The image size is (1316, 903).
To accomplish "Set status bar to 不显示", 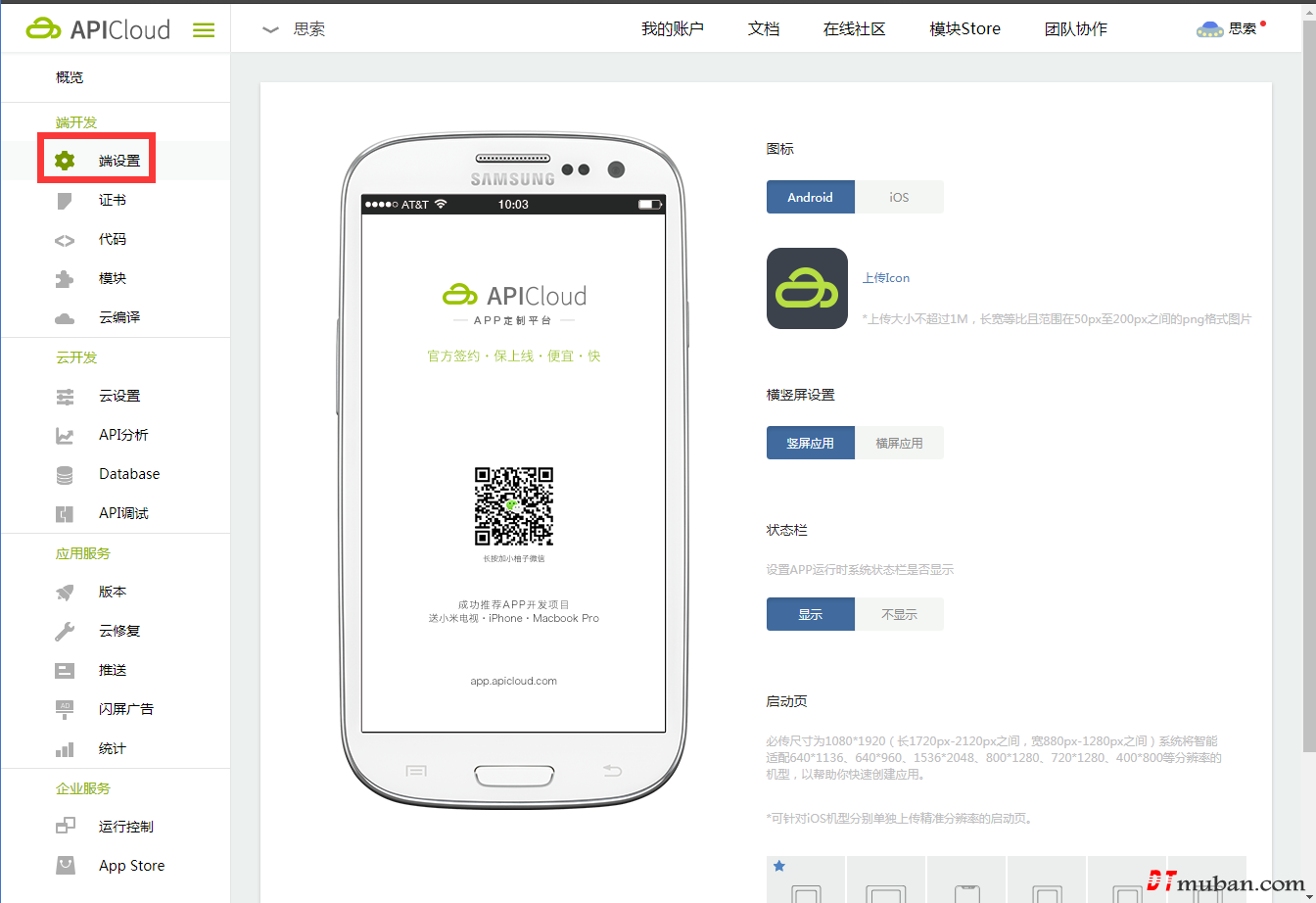I will [x=899, y=614].
